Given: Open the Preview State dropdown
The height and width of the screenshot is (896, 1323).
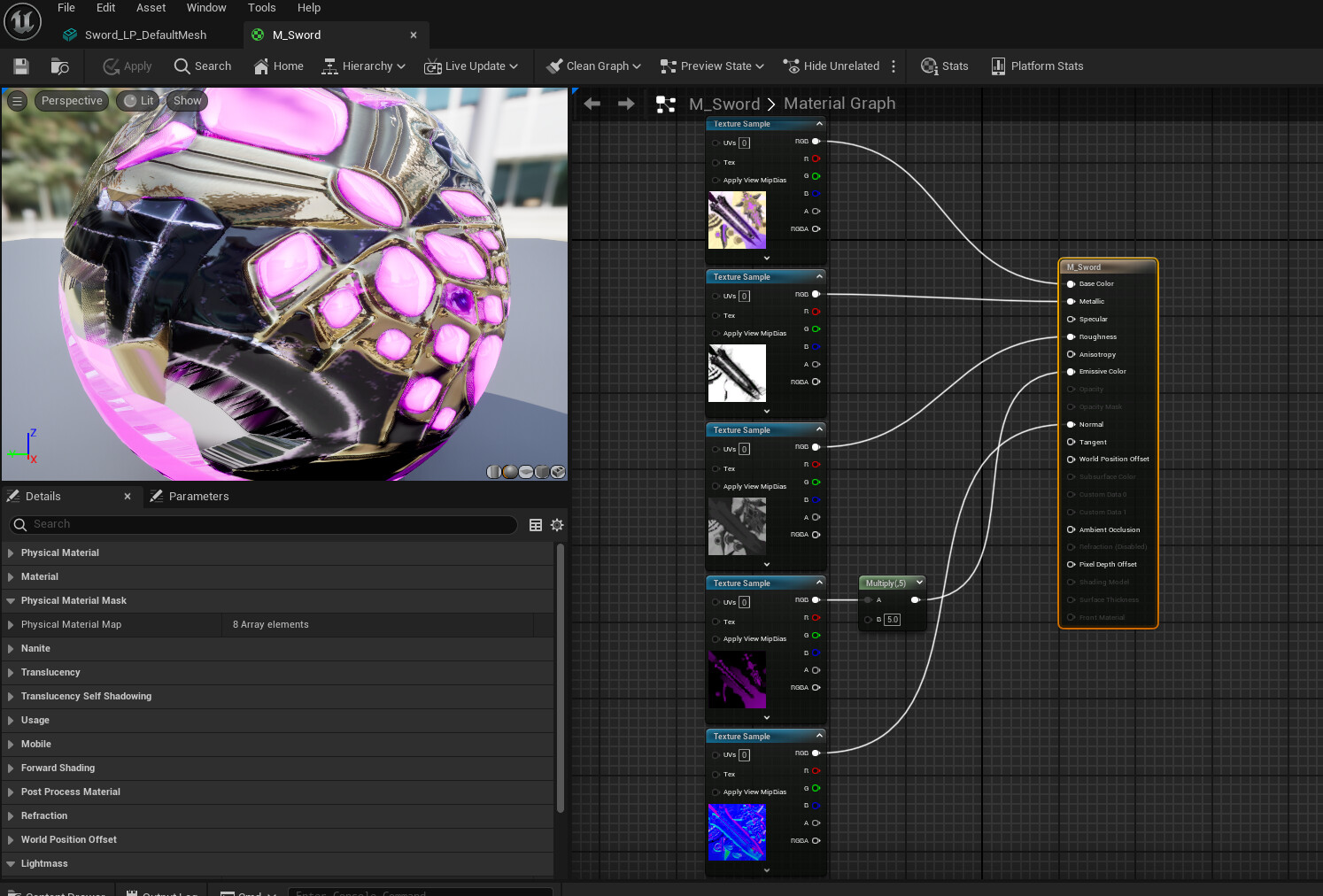Looking at the screenshot, I should click(711, 66).
